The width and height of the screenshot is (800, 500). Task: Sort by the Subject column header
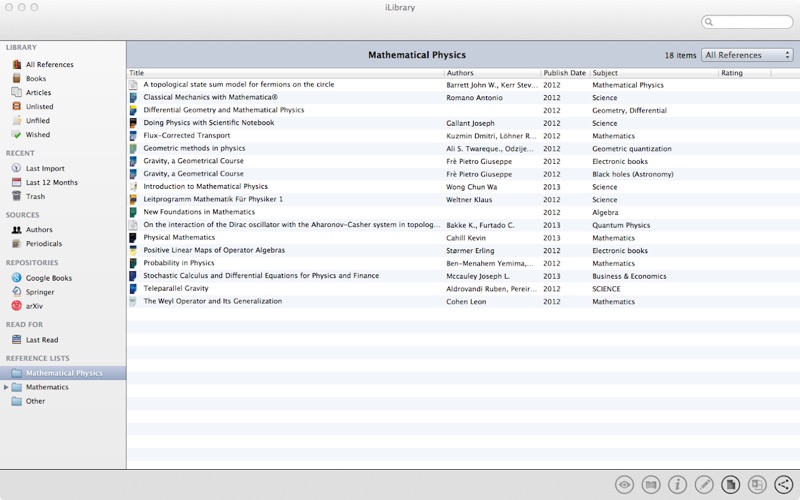click(x=654, y=73)
